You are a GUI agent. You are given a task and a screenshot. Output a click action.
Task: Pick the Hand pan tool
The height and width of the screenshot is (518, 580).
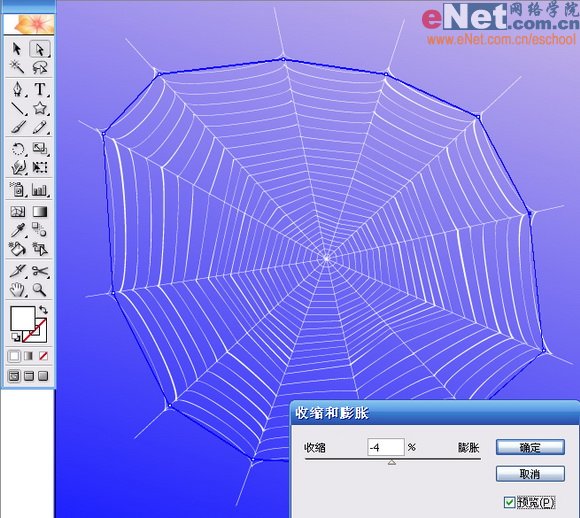pyautogui.click(x=17, y=290)
